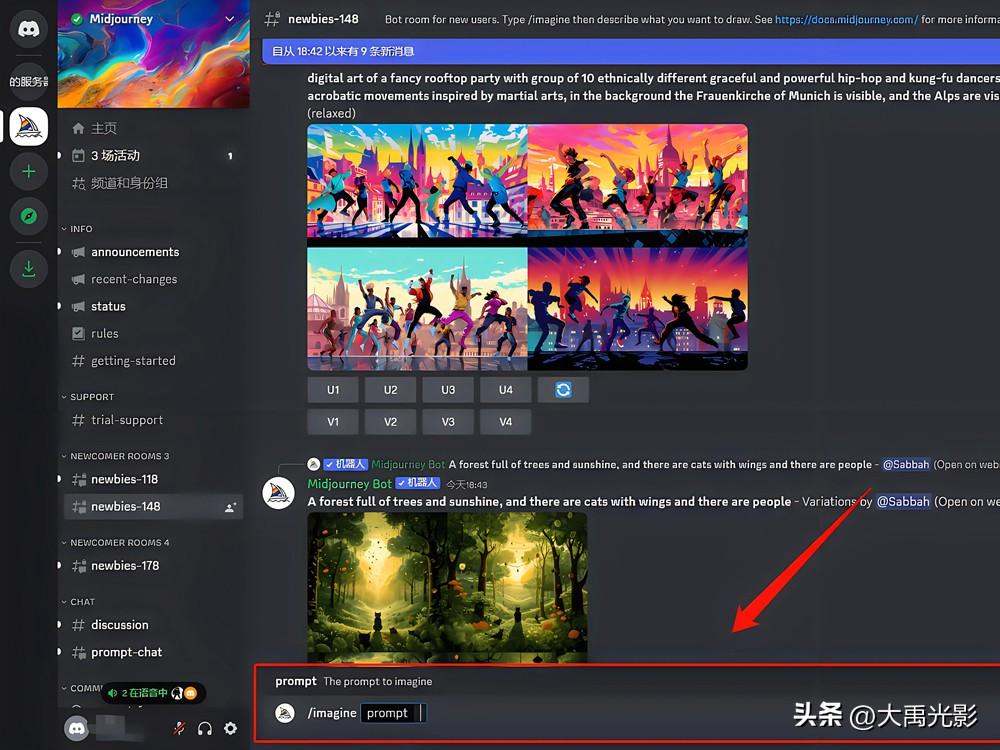Click the voice status pill 2 在语音中
The image size is (1000, 750).
click(153, 693)
